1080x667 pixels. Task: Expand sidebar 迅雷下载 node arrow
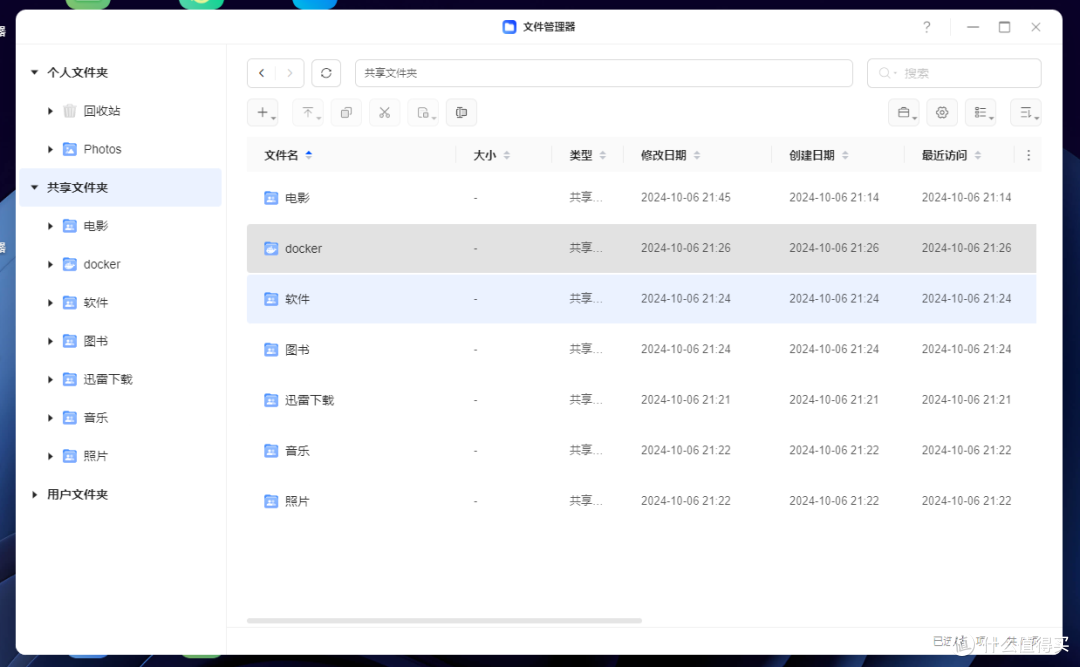click(x=50, y=379)
